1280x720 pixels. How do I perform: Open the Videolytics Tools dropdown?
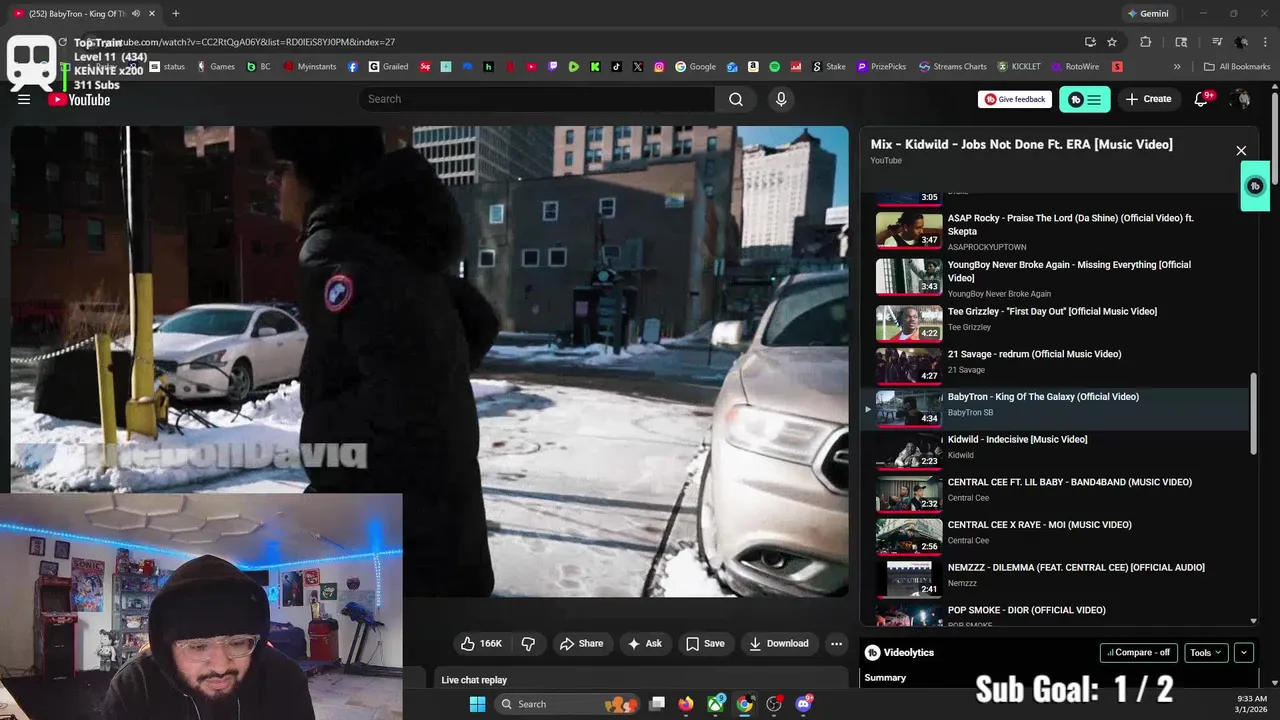[x=1206, y=652]
